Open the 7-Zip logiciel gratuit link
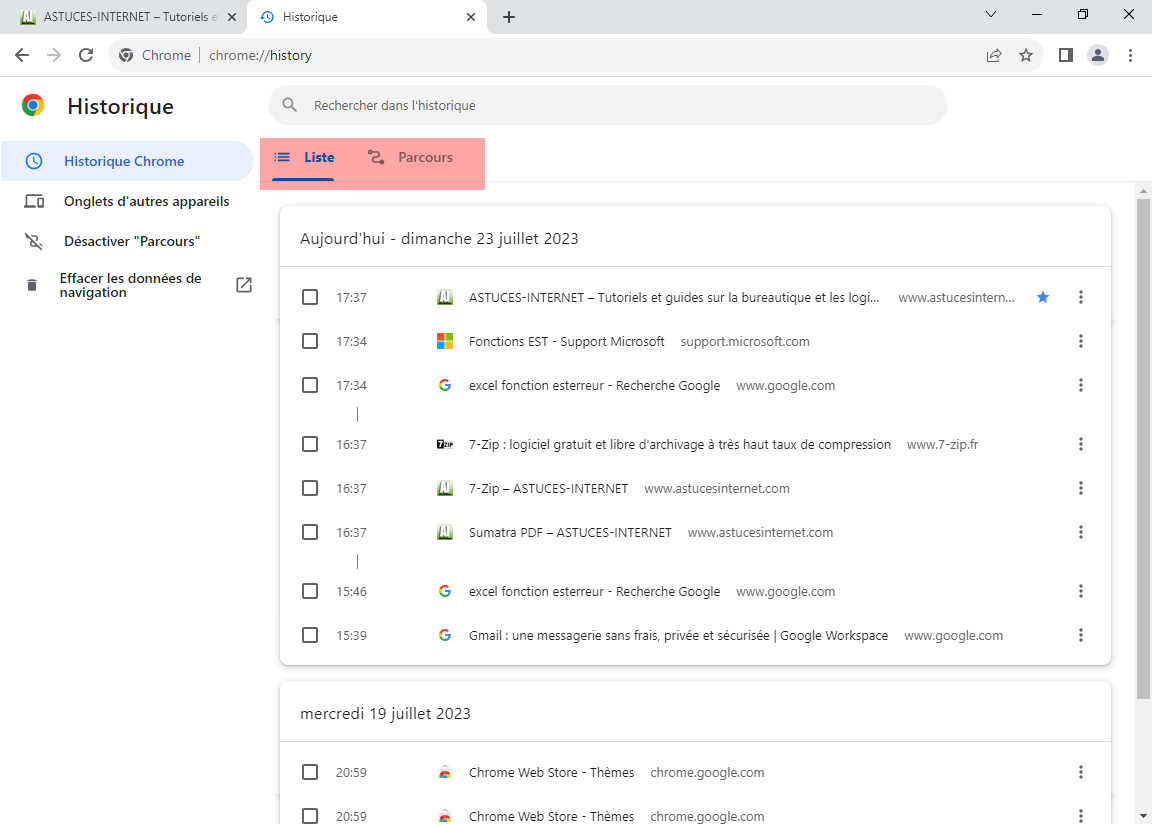This screenshot has width=1152, height=824. click(x=680, y=444)
